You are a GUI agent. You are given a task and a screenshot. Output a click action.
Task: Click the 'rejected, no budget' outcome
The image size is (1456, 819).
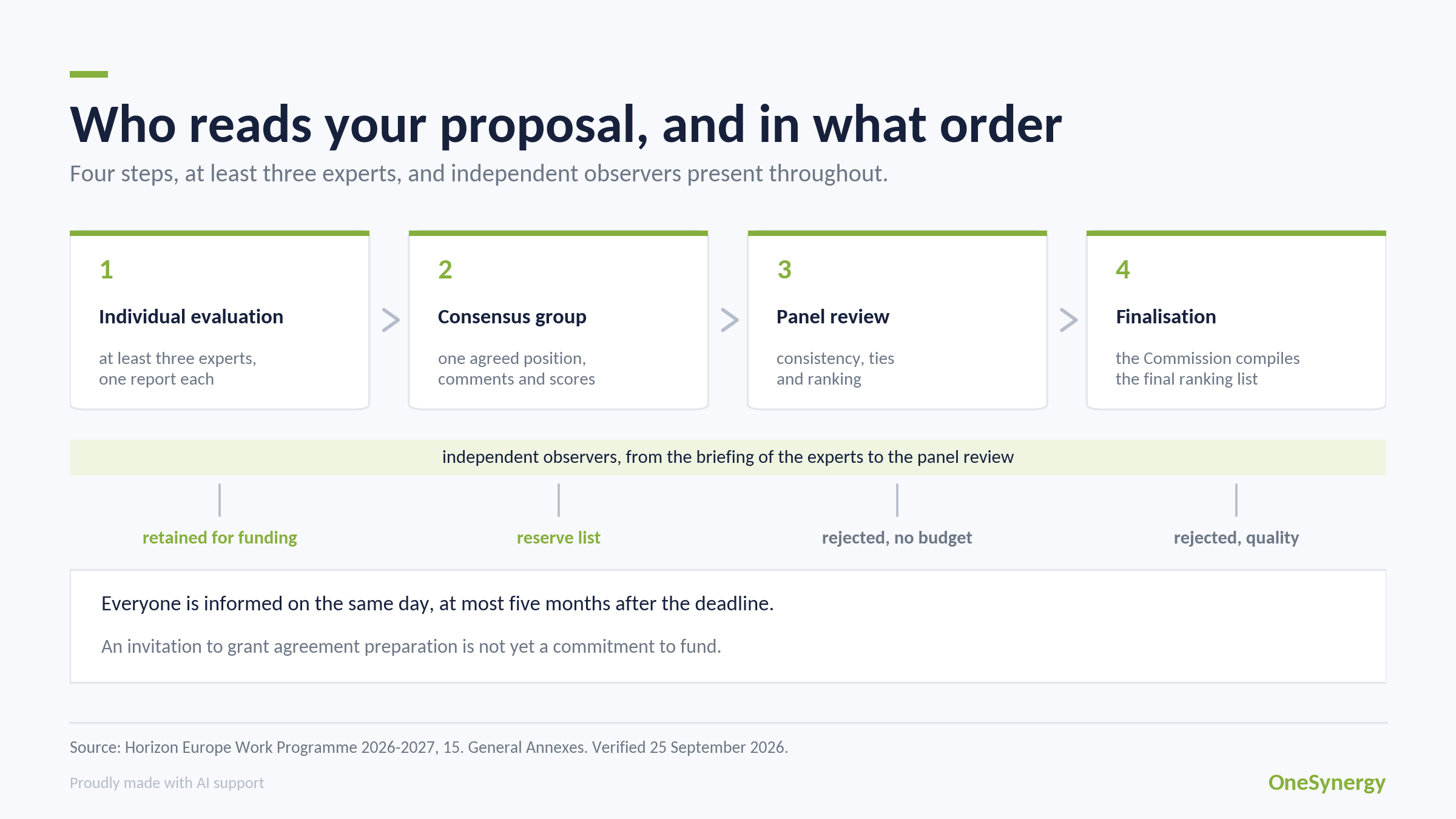897,538
